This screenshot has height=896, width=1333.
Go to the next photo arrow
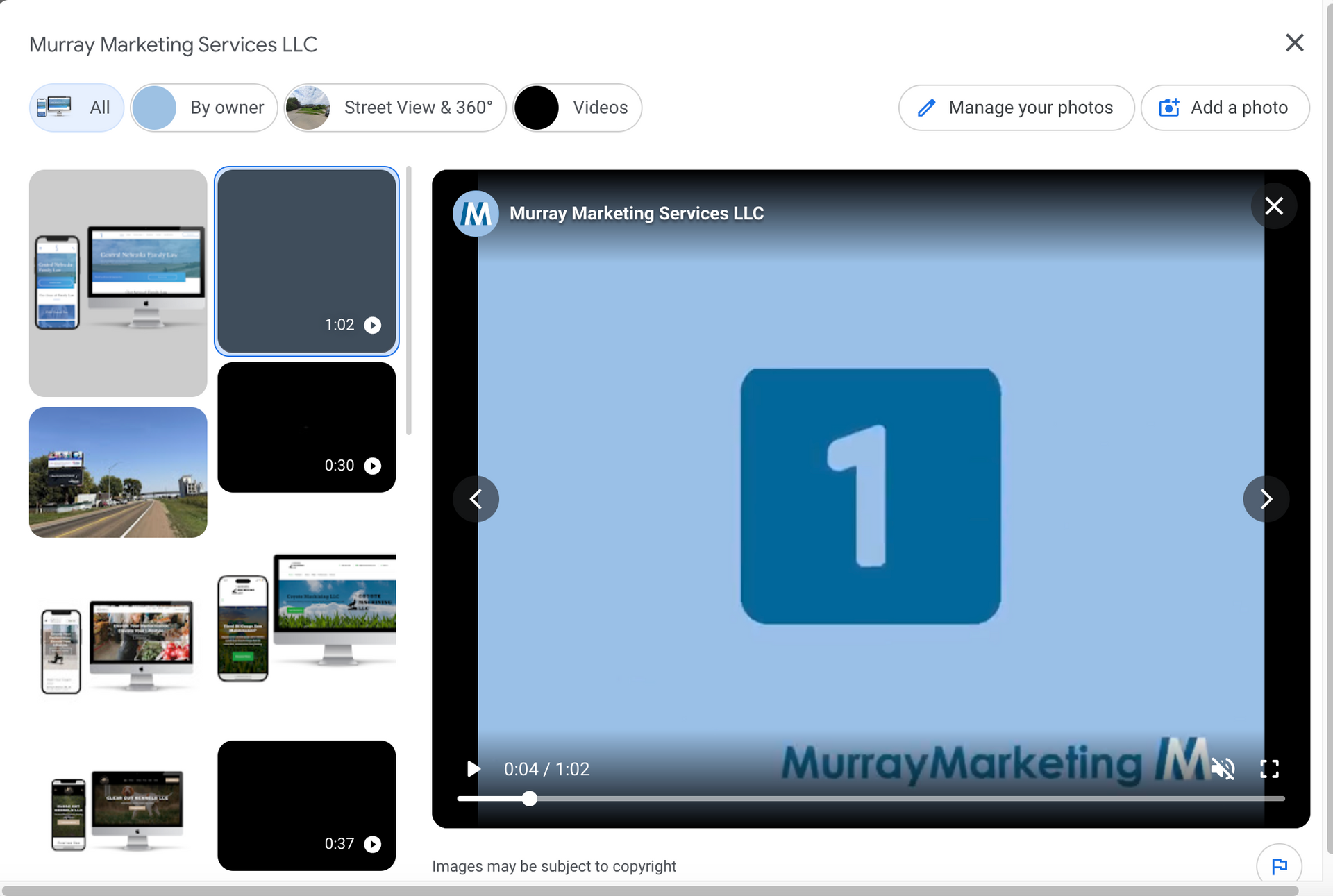click(x=1266, y=498)
